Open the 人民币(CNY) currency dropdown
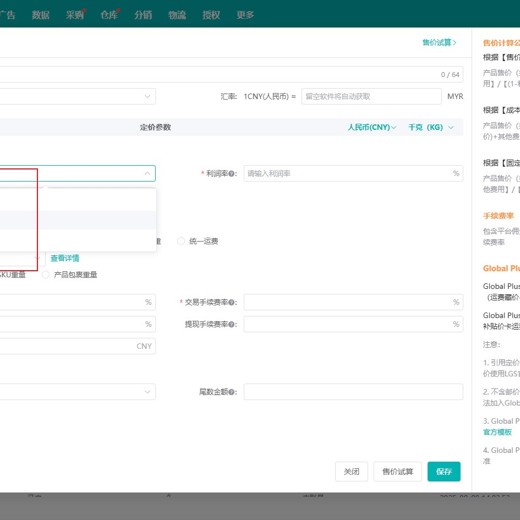520x520 pixels. click(372, 127)
